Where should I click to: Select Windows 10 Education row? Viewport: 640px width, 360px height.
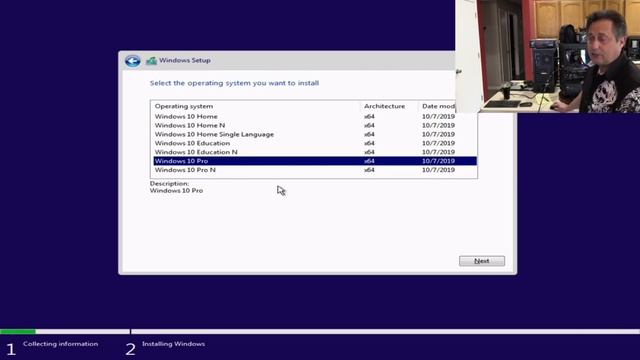[x=315, y=143]
